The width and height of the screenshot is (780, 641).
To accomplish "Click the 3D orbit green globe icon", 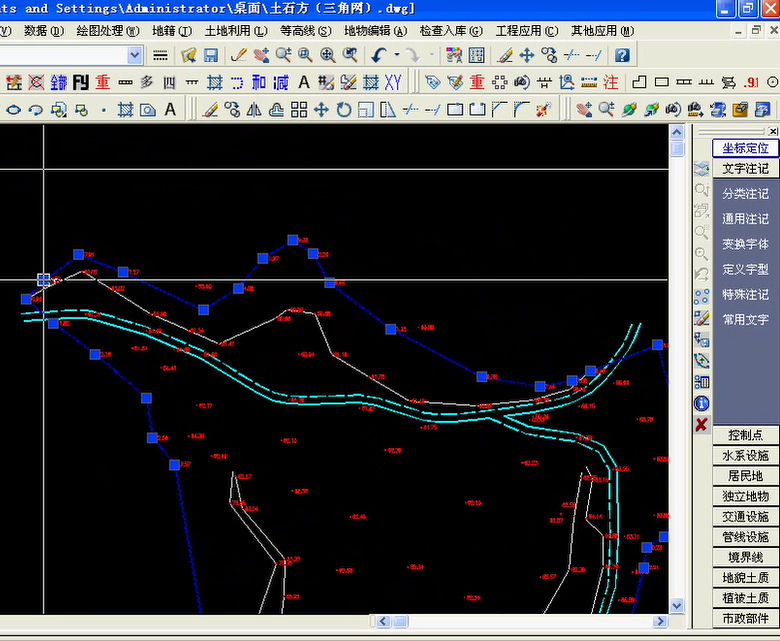I will pos(629,109).
